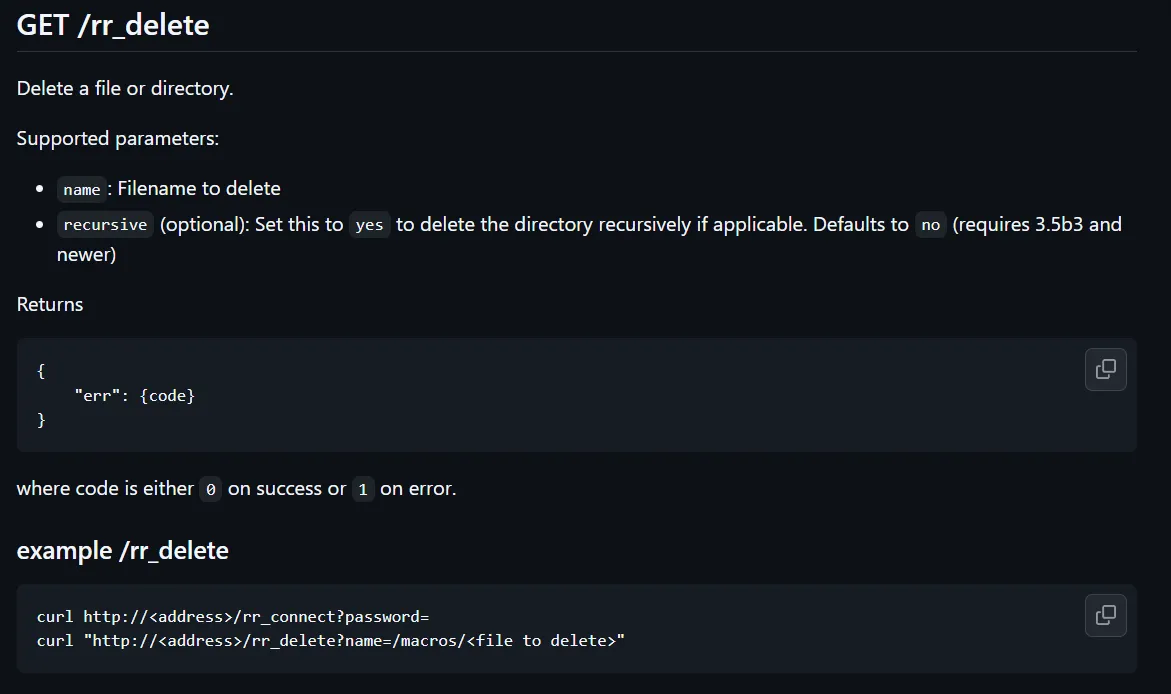
Task: Click the 'Delete a file or directory.' sentence
Action: [x=125, y=88]
